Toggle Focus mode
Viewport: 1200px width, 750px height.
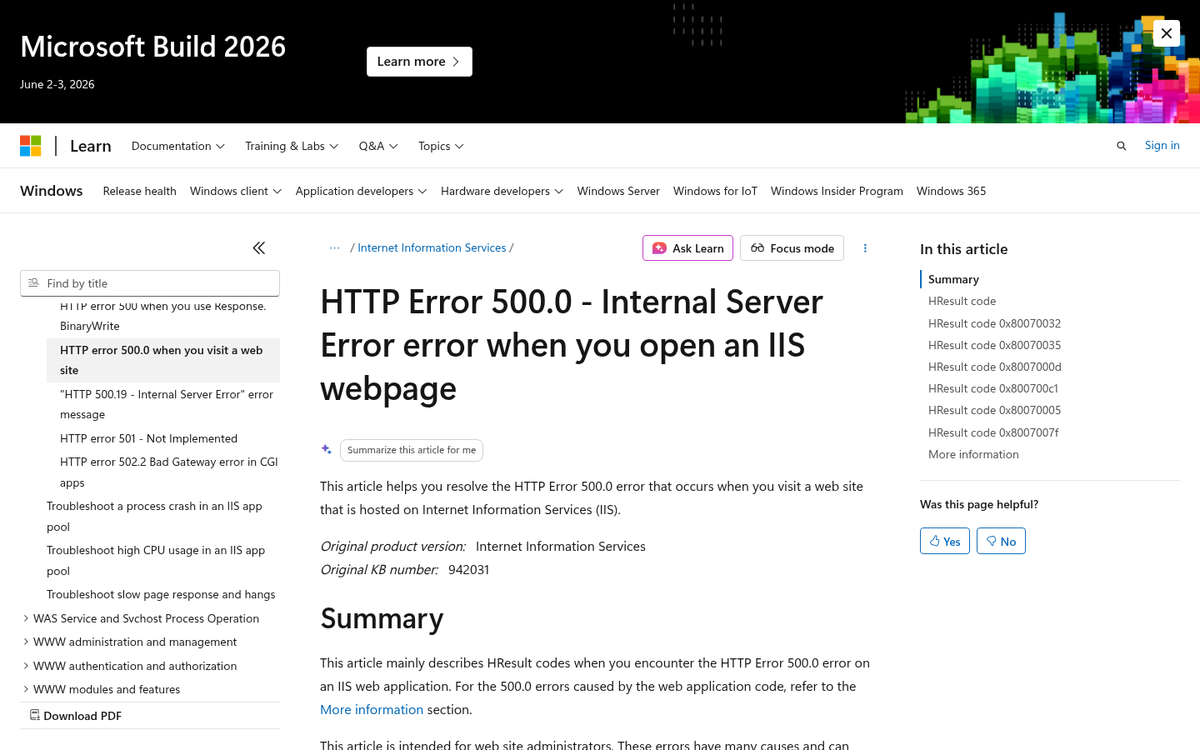791,248
